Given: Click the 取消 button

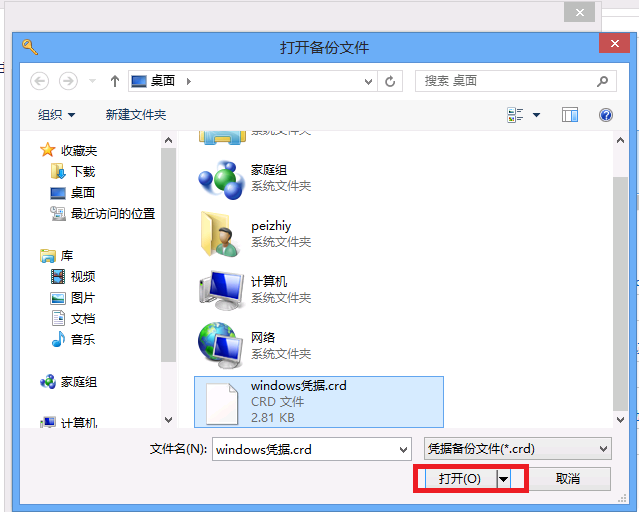Looking at the screenshot, I should tap(568, 479).
